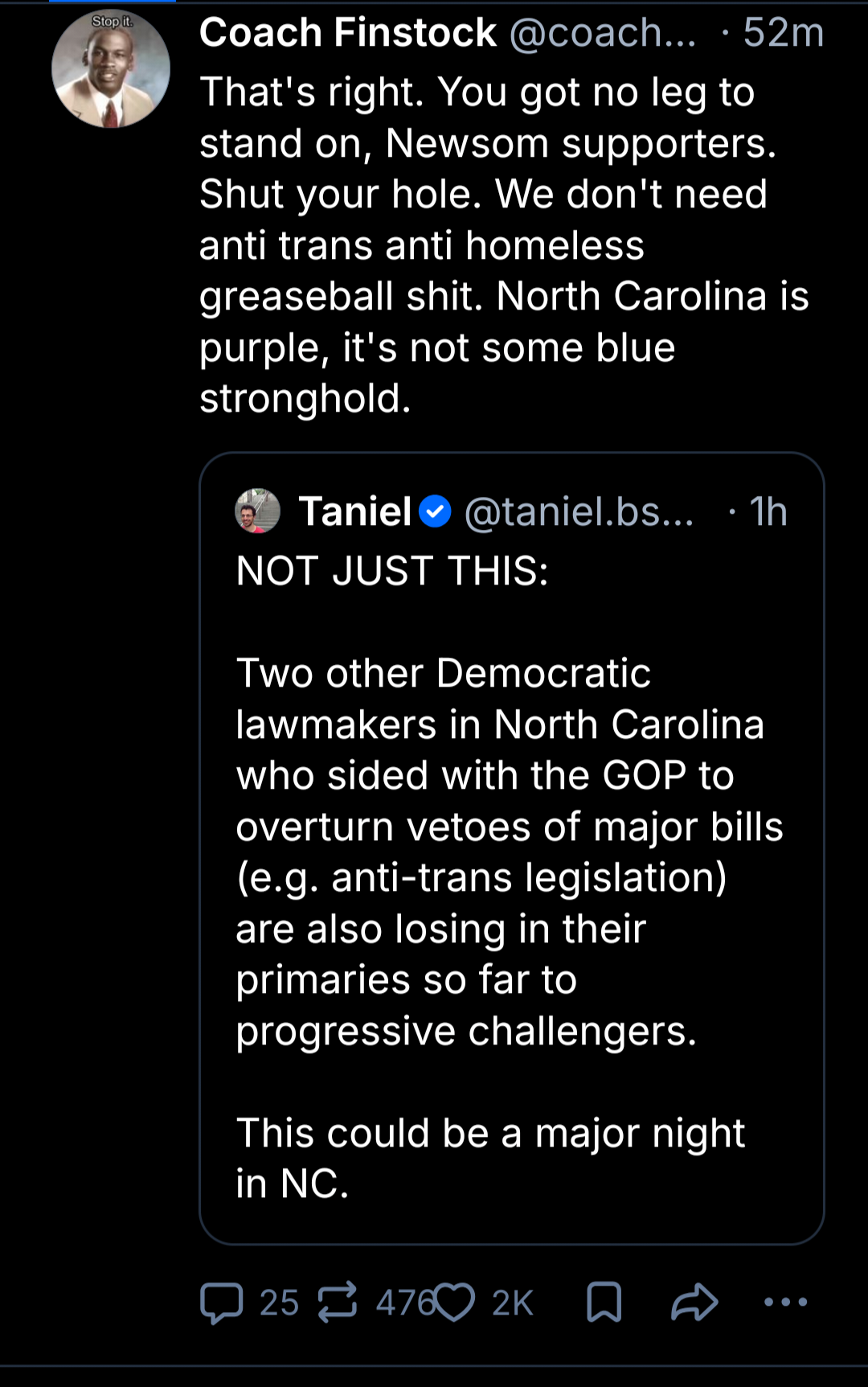The height and width of the screenshot is (1387, 868).
Task: Click the repost arrows icon
Action: (x=337, y=1303)
